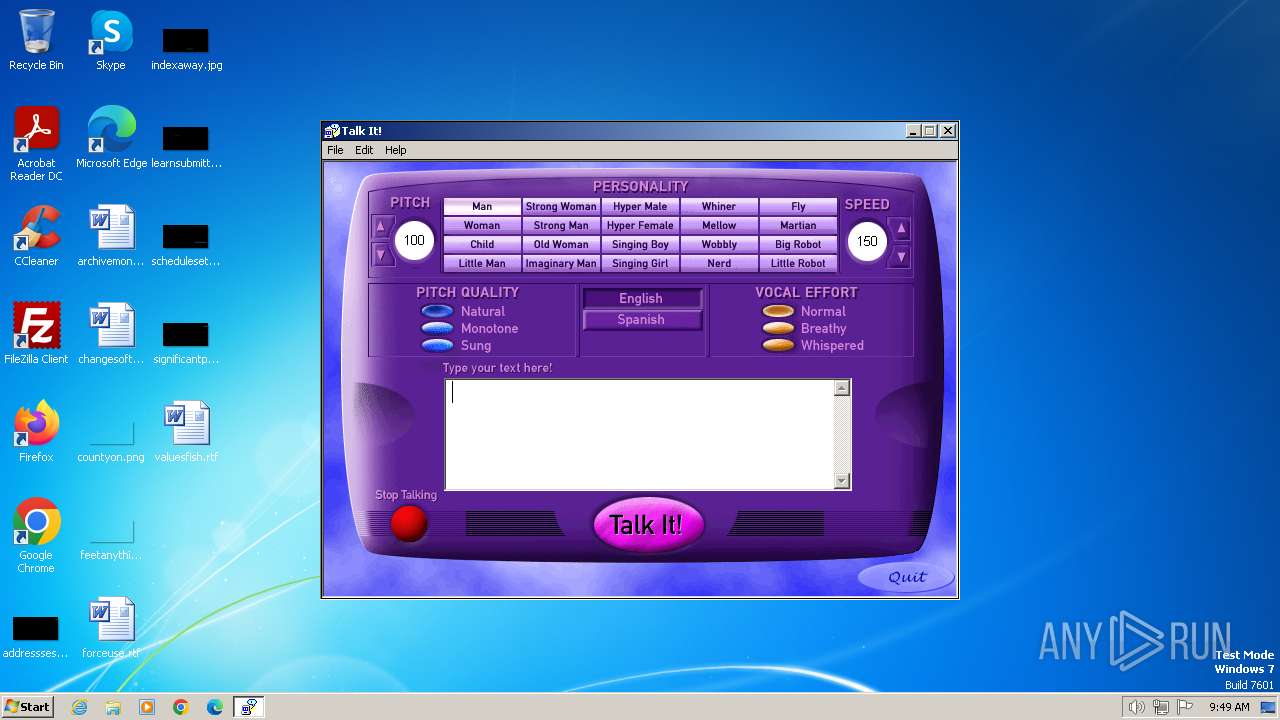The height and width of the screenshot is (720, 1280).
Task: Open the Recycle Bin desktop icon
Action: click(36, 40)
